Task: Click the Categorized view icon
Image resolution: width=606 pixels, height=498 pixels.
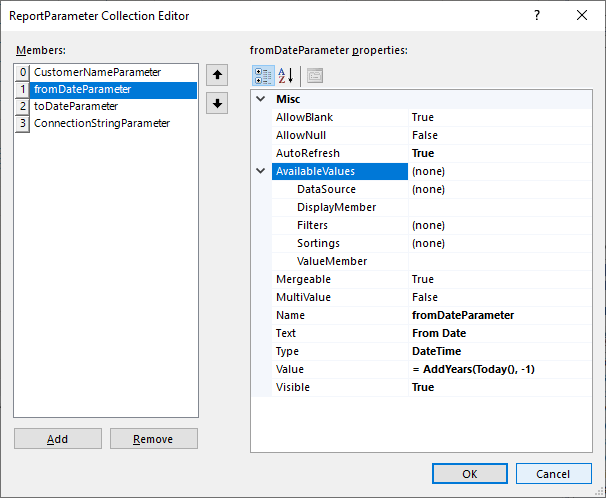Action: click(x=262, y=75)
